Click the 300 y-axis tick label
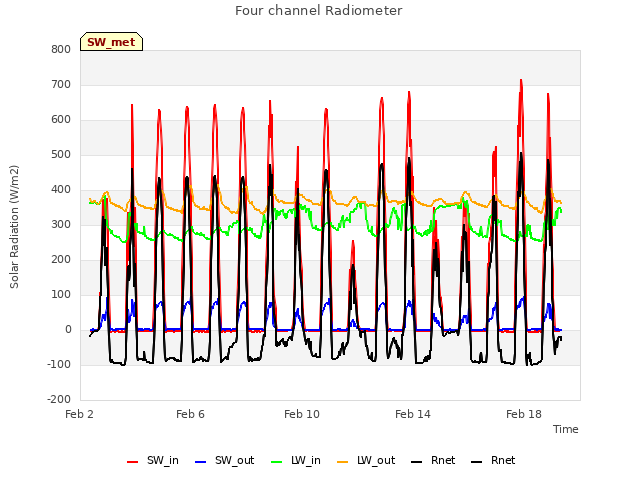 61,225
